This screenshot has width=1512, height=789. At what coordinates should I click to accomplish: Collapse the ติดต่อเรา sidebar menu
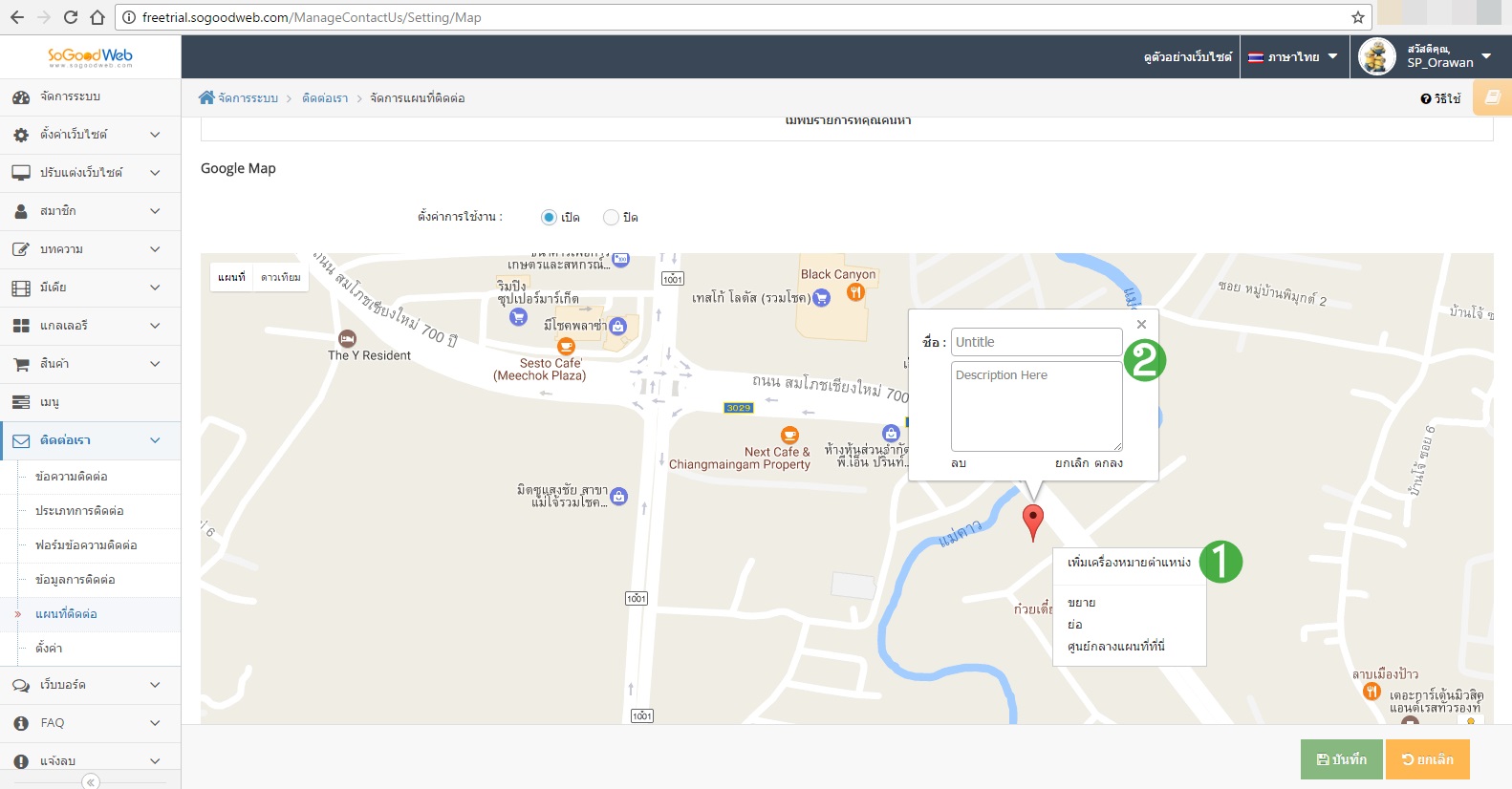[90, 440]
